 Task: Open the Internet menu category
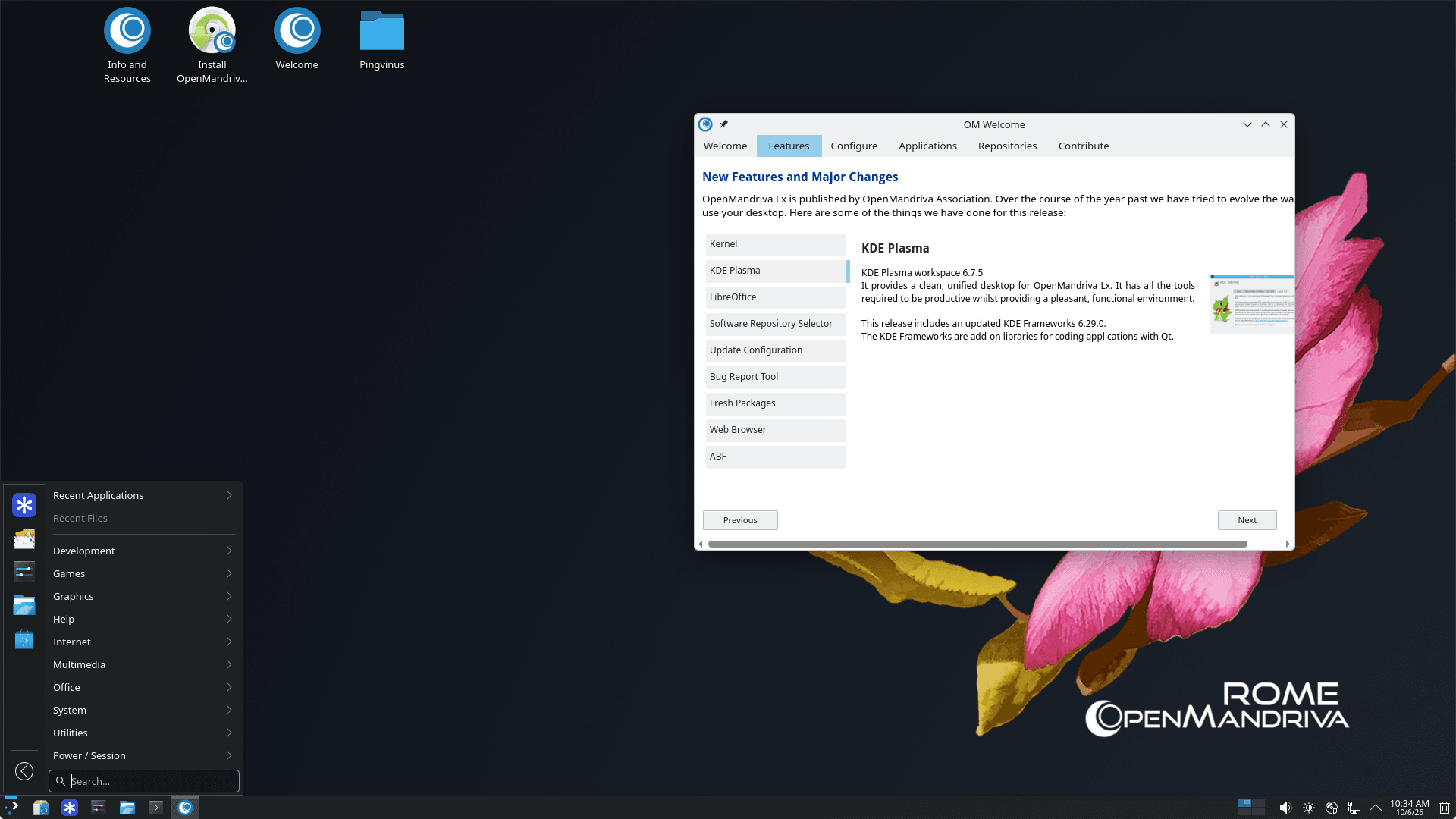(143, 642)
